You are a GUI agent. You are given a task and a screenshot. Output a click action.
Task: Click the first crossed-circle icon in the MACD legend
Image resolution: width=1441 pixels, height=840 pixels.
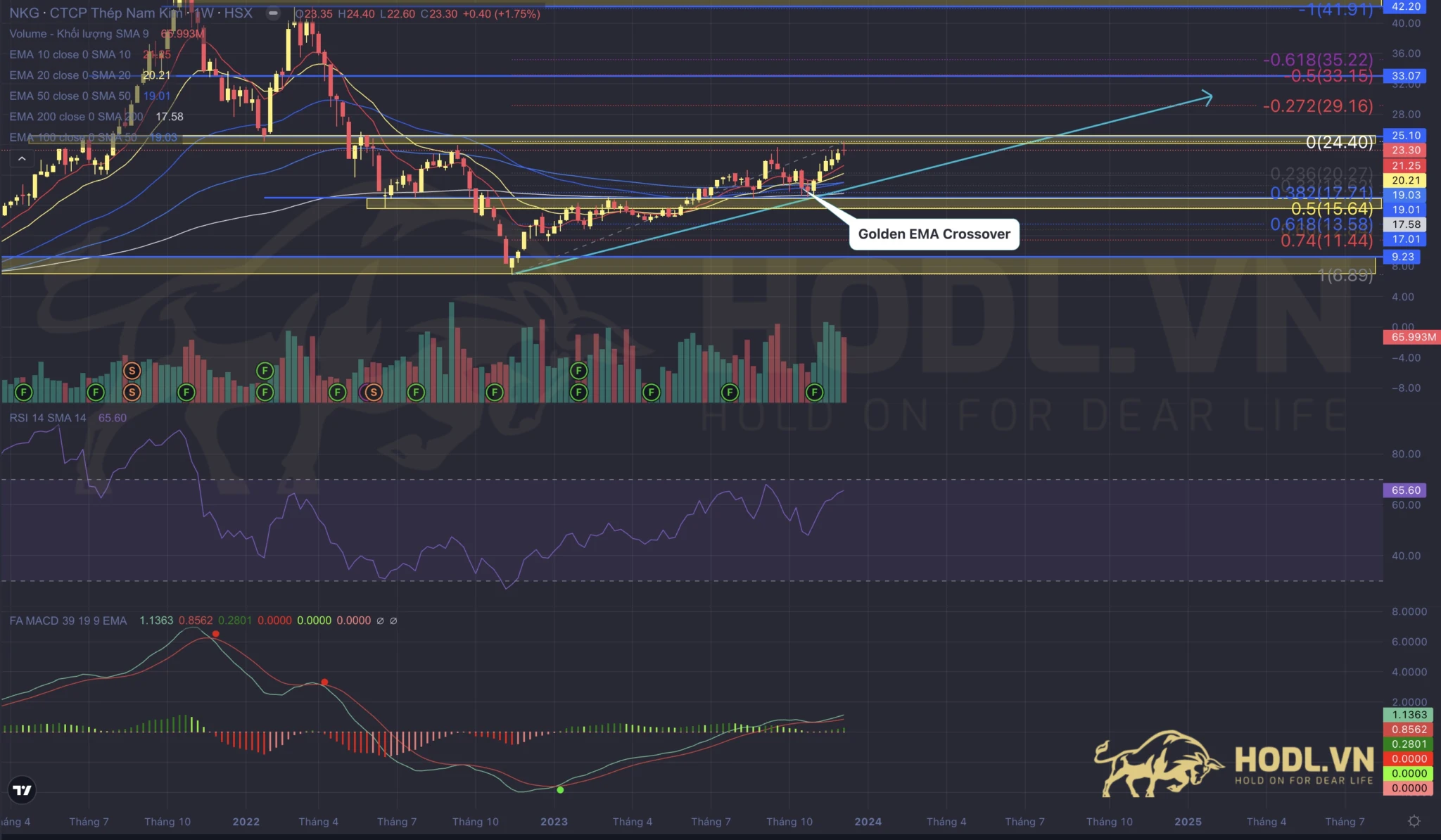pos(381,621)
